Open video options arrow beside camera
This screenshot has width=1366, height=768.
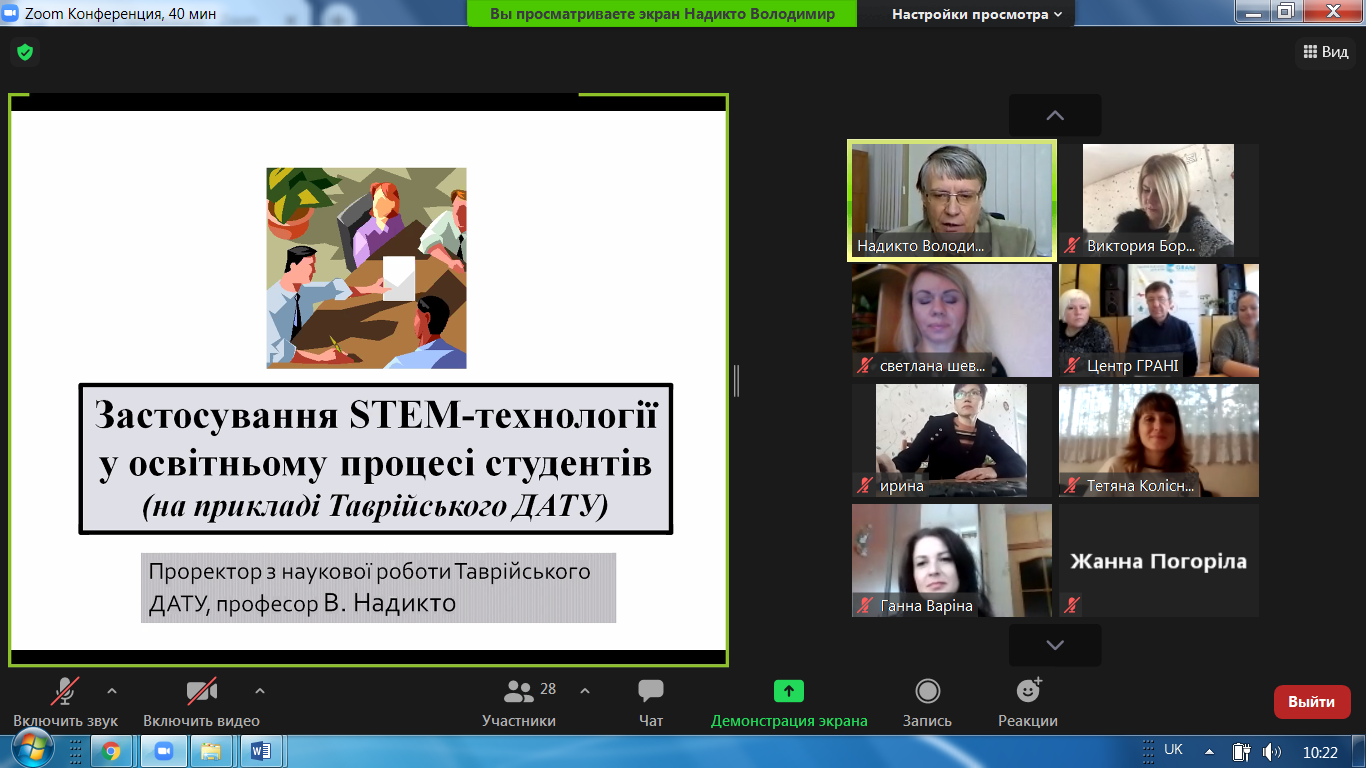tap(260, 691)
